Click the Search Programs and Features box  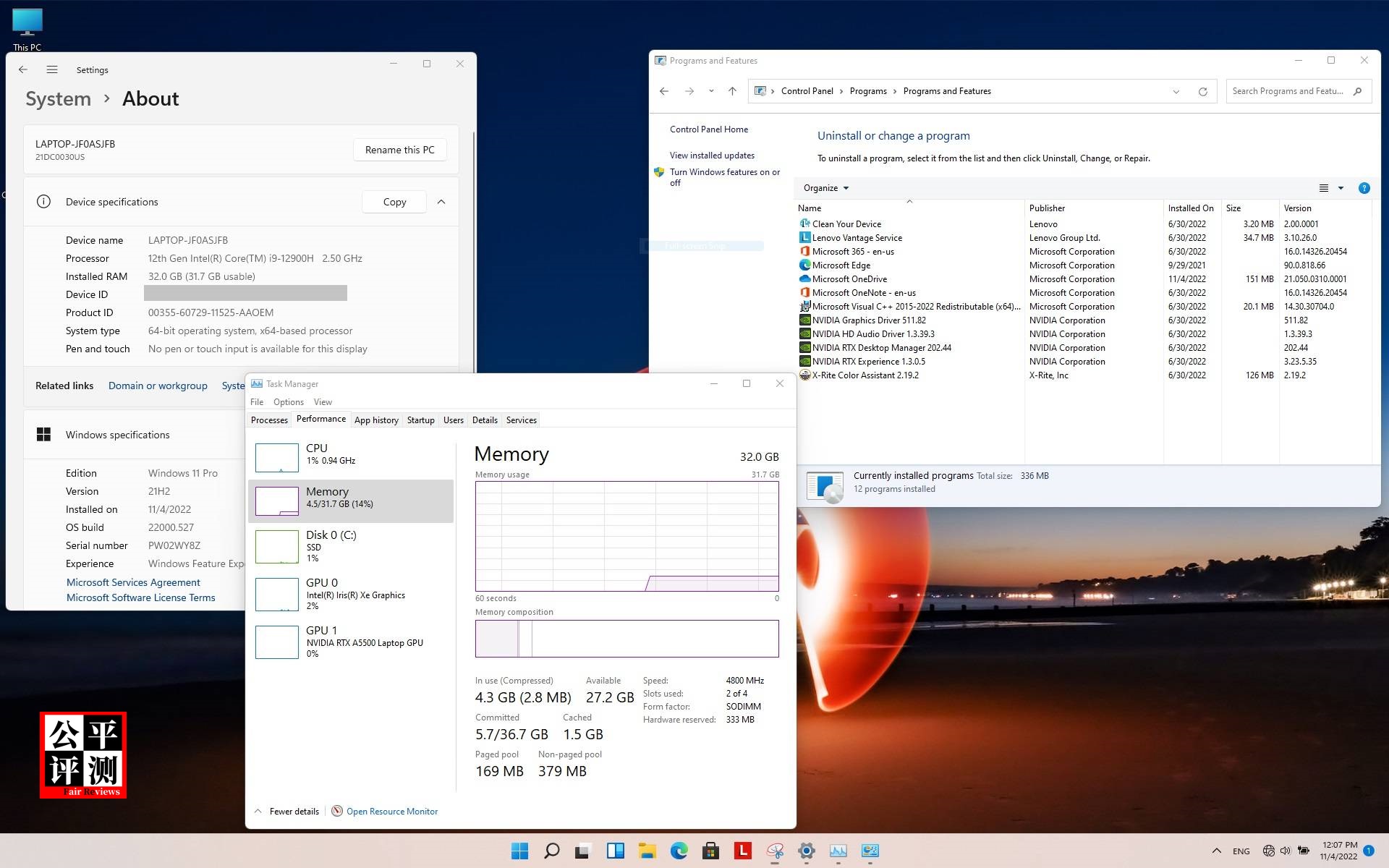(1292, 91)
